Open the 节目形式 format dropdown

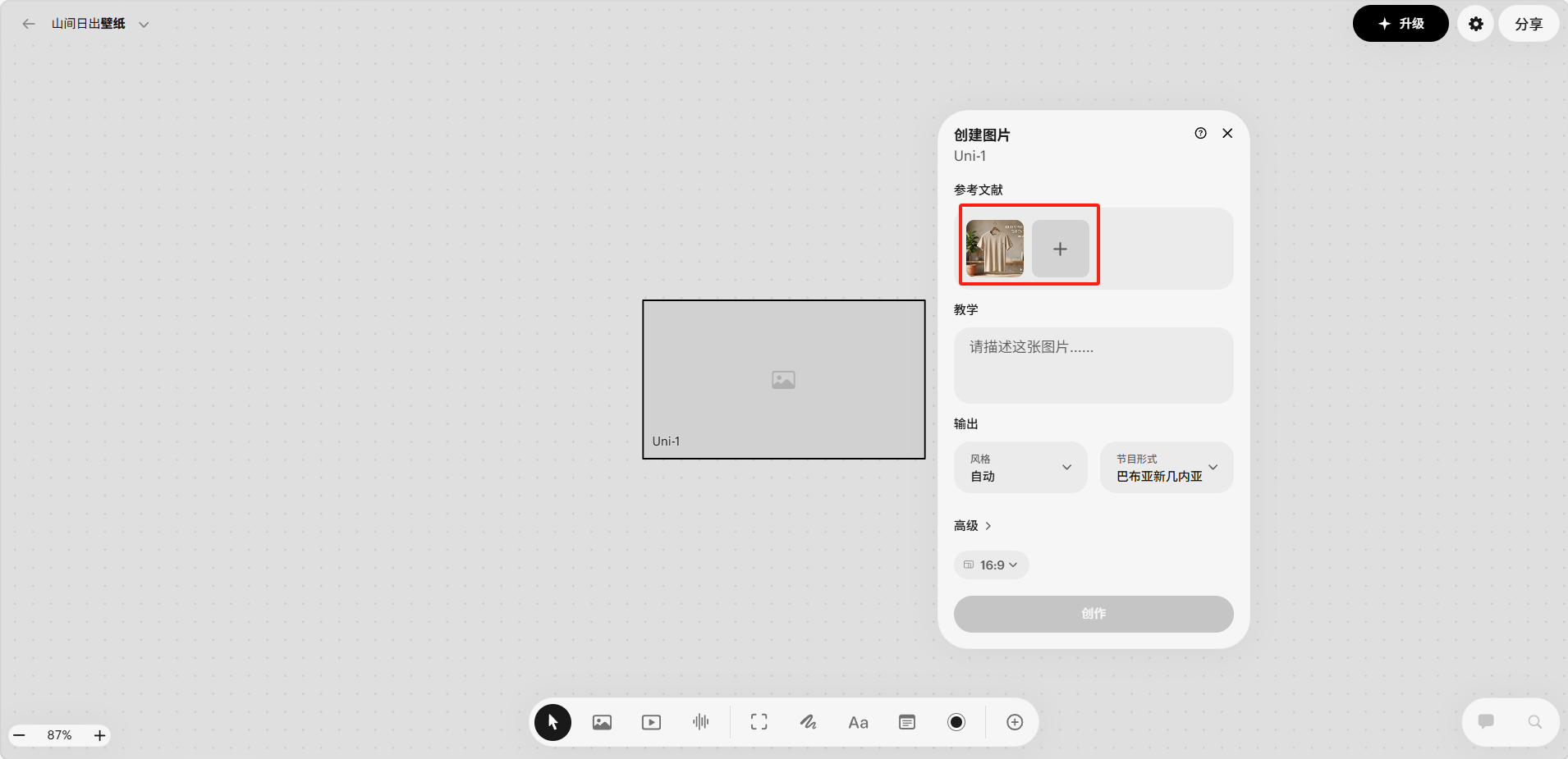pos(1166,468)
